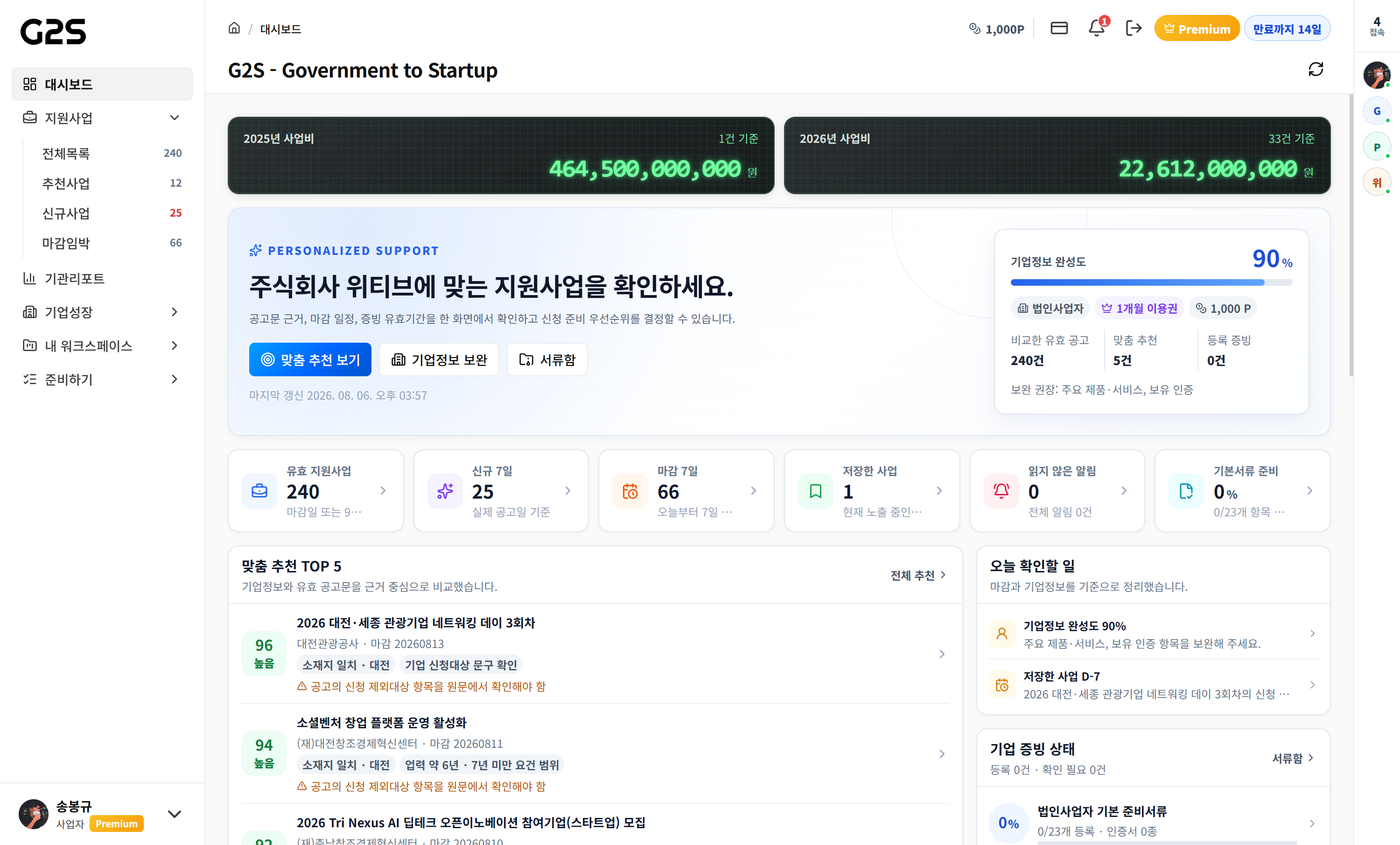Click the 서류함 button in the hero banner

click(x=547, y=359)
